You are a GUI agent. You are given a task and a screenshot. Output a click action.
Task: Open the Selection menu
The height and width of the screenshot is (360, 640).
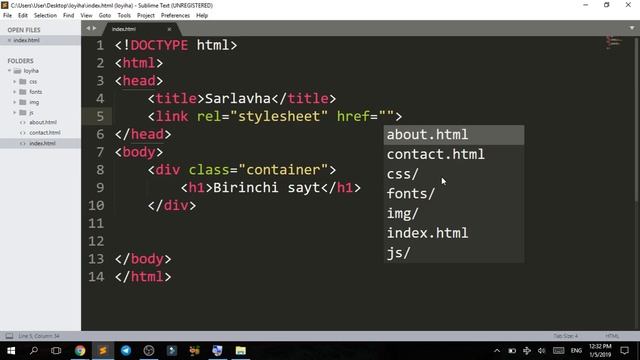[x=45, y=16]
